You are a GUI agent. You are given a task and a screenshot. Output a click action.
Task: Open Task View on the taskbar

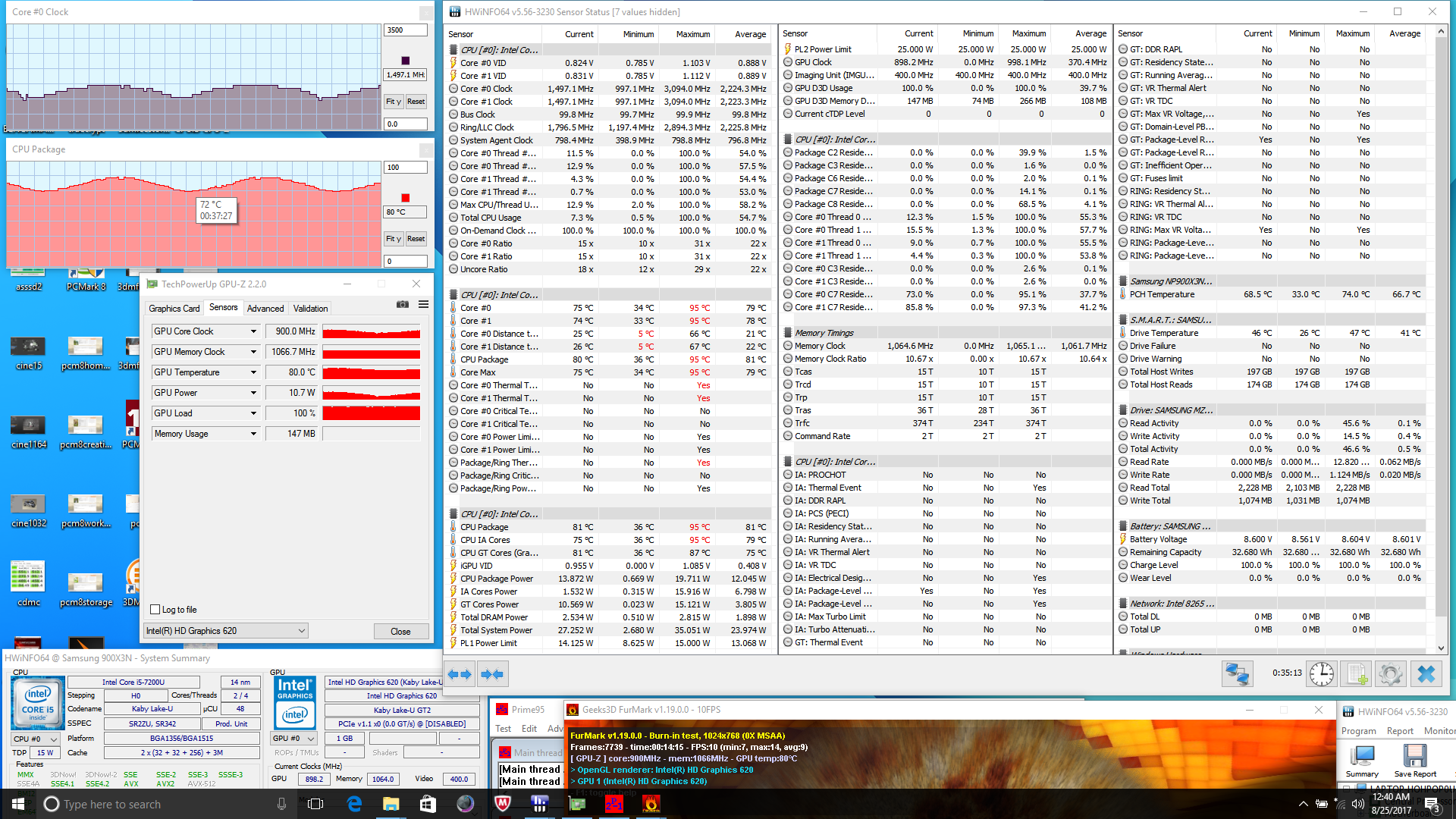pyautogui.click(x=316, y=804)
